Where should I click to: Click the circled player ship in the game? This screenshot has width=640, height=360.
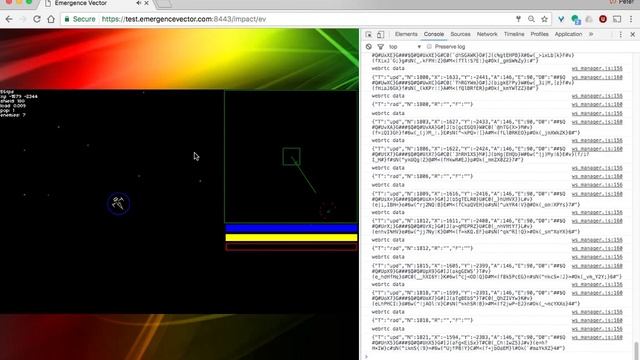(118, 203)
